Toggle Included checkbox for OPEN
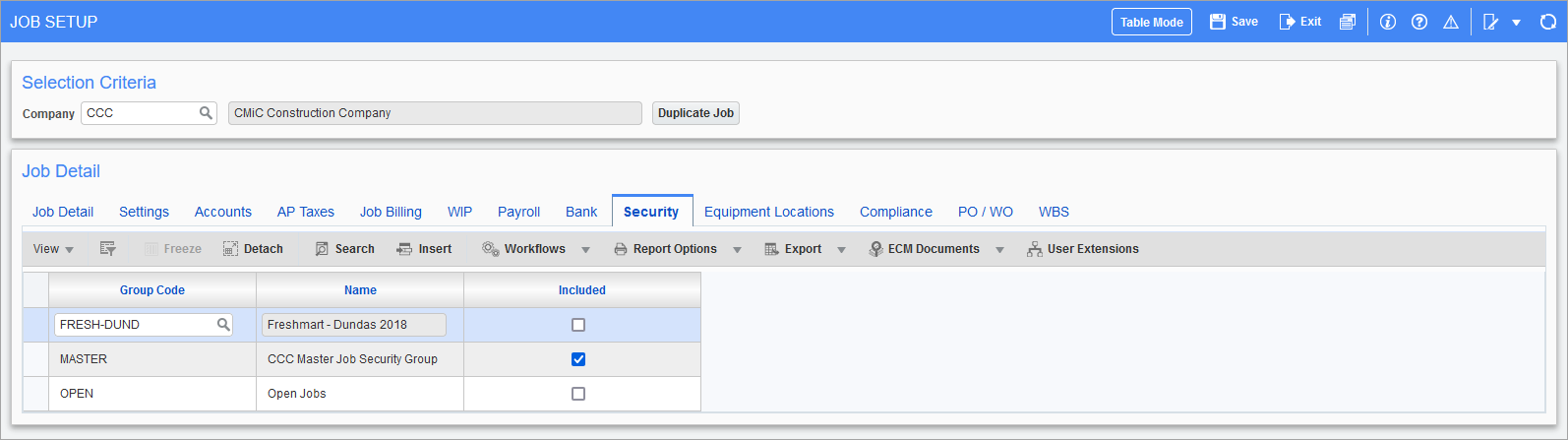Image resolution: width=1568 pixels, height=440 pixels. [578, 394]
